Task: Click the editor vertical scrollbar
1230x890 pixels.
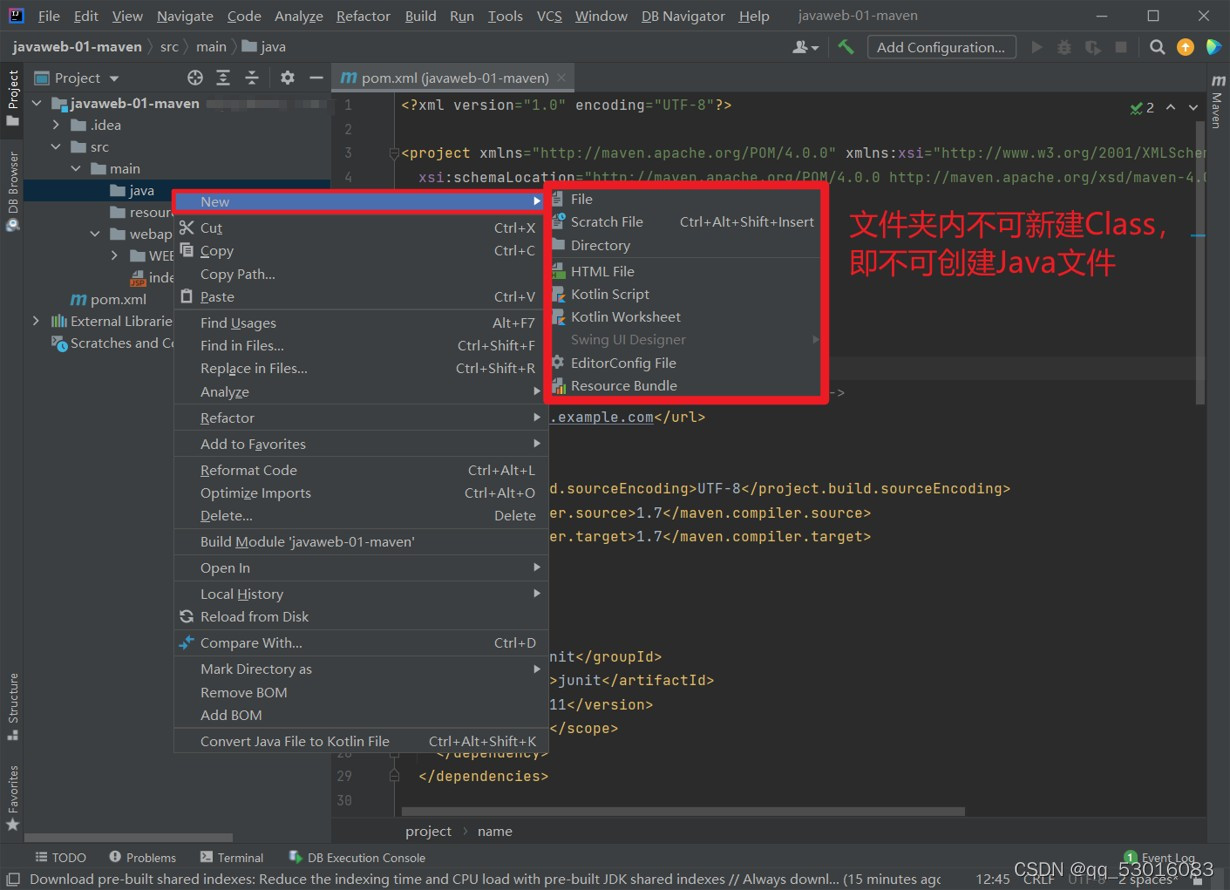Action: (1200, 262)
